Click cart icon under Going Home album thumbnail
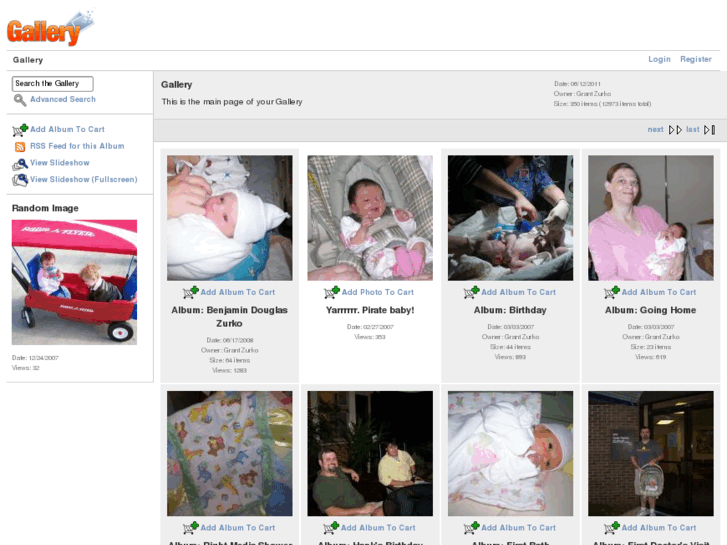The image size is (727, 545). pyautogui.click(x=612, y=293)
